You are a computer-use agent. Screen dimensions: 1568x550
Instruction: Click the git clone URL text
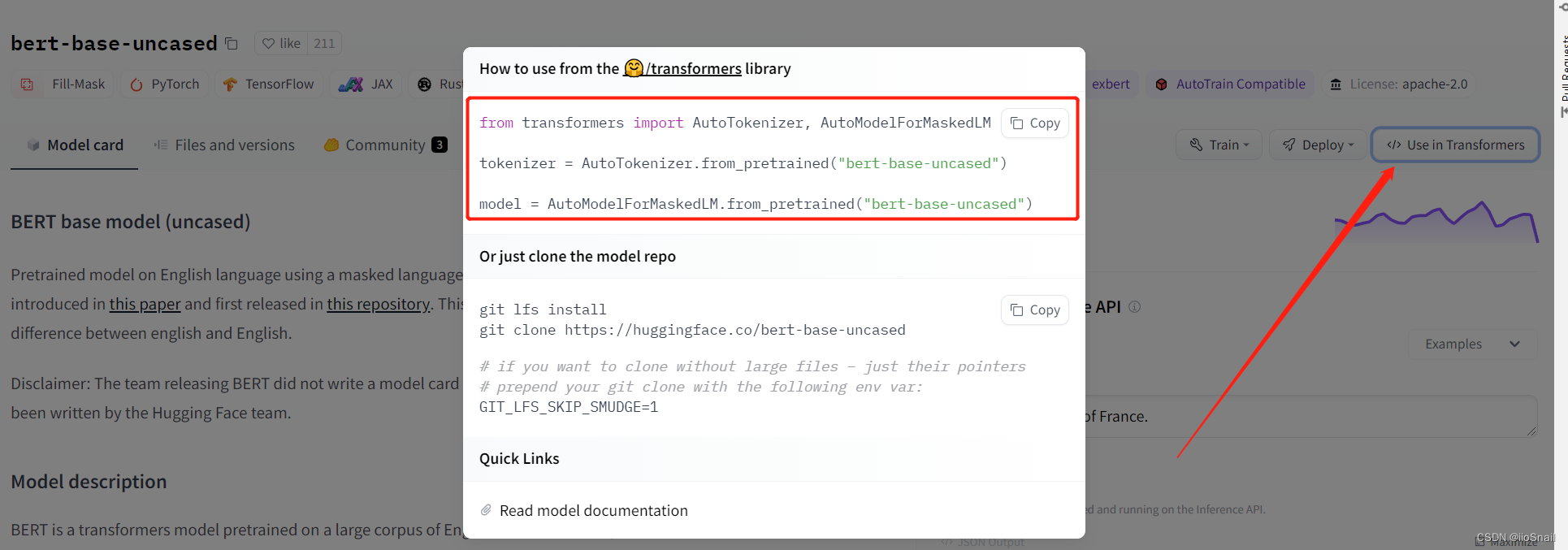[734, 331]
